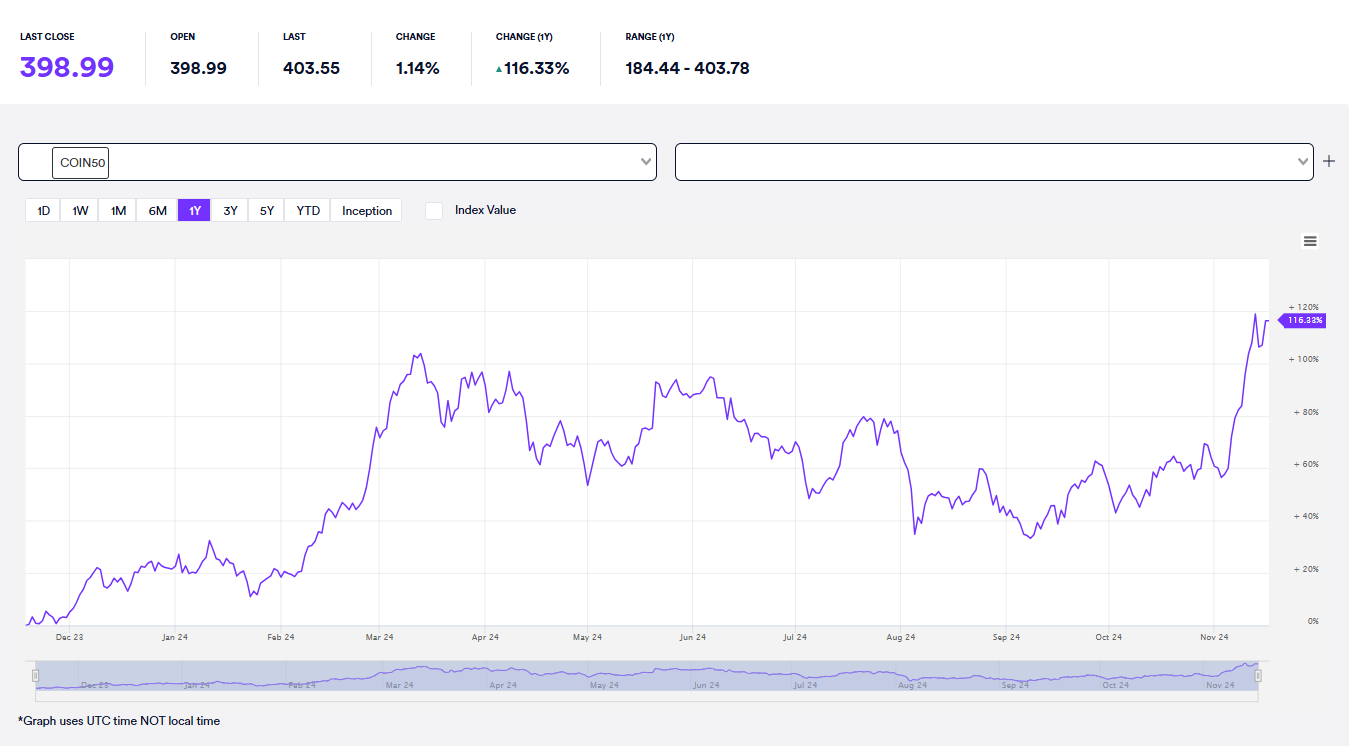Click the active 1Y range button
The height and width of the screenshot is (746, 1349).
[194, 211]
